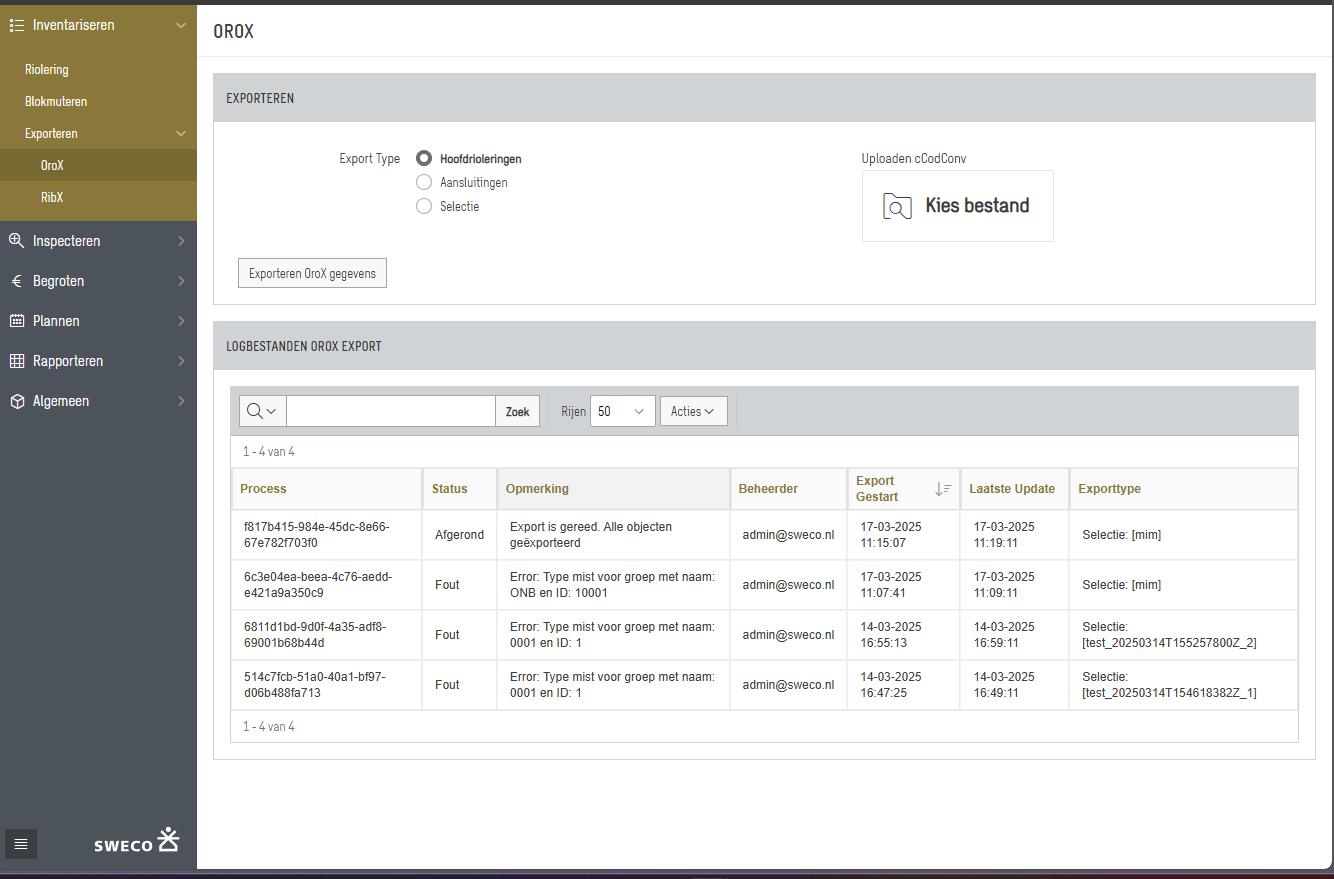Screen dimensions: 1334x879
Task: Expand the Begroten menu chevron
Action: tap(181, 281)
